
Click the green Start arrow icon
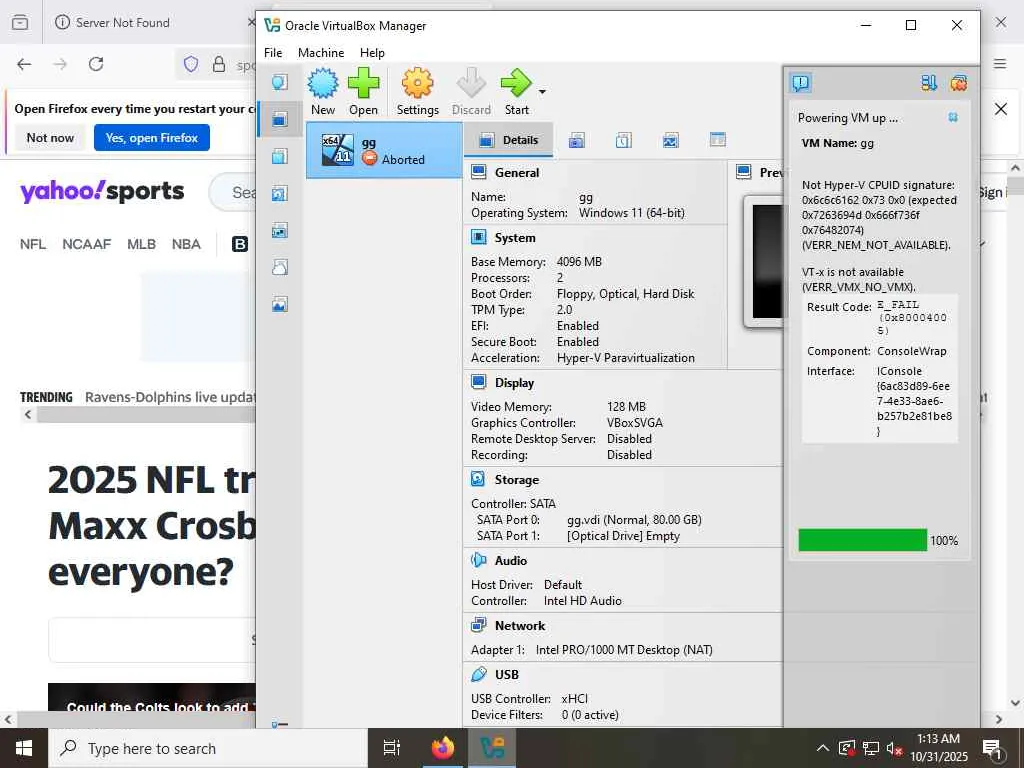coord(516,84)
